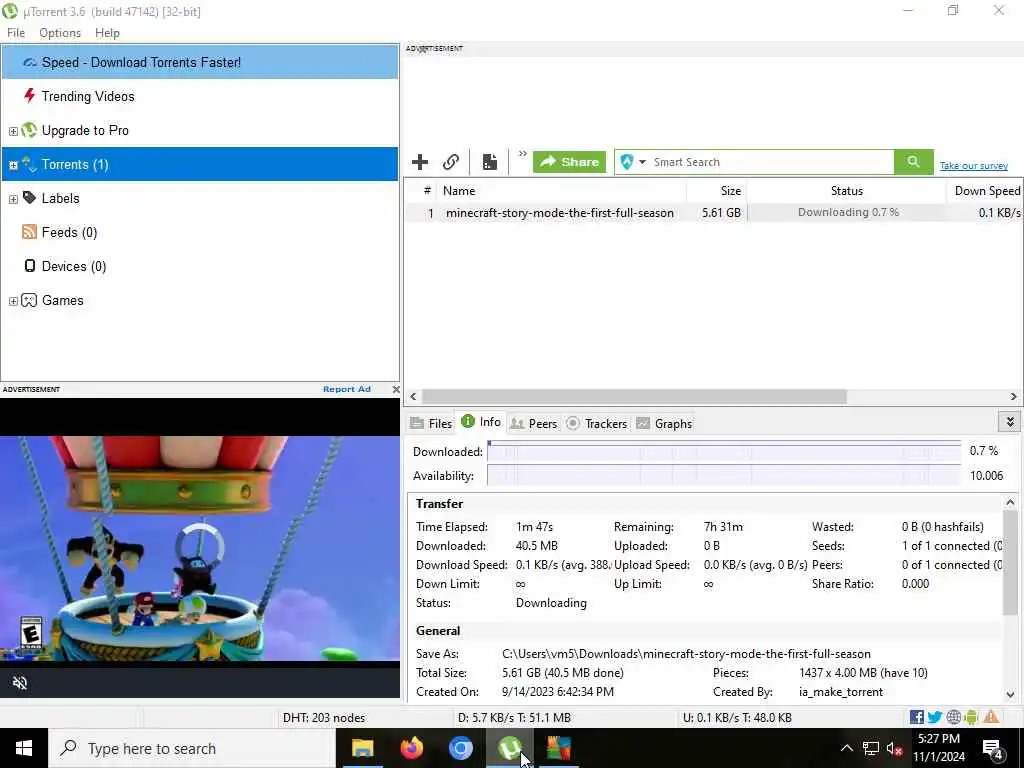Open File Explorer from taskbar
The height and width of the screenshot is (768, 1024).
tap(362, 748)
